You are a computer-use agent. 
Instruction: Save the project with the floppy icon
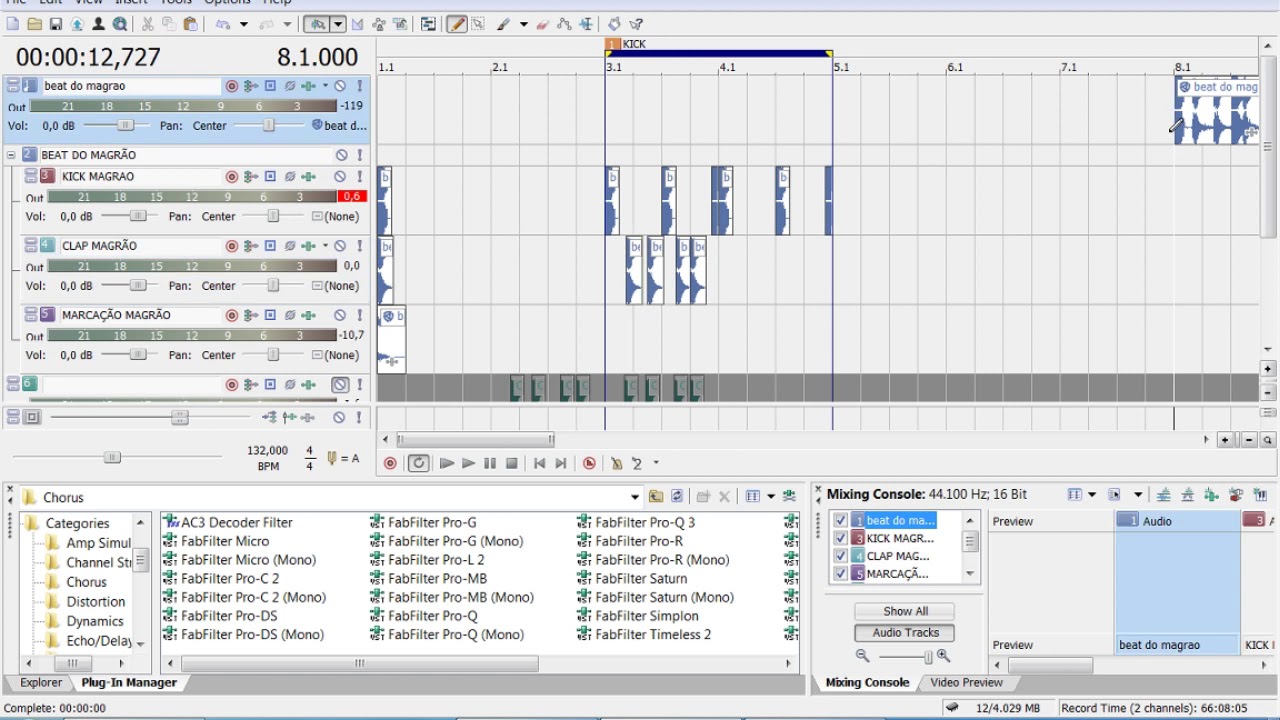55,24
